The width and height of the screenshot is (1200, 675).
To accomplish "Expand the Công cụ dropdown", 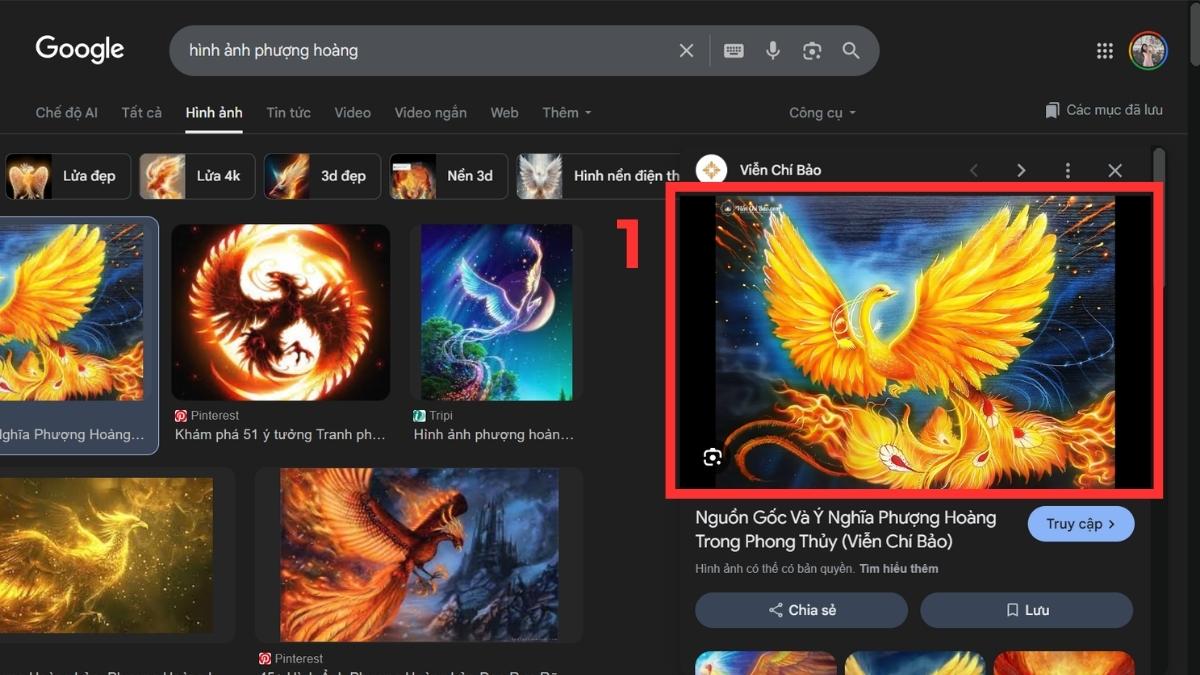I will click(x=822, y=113).
